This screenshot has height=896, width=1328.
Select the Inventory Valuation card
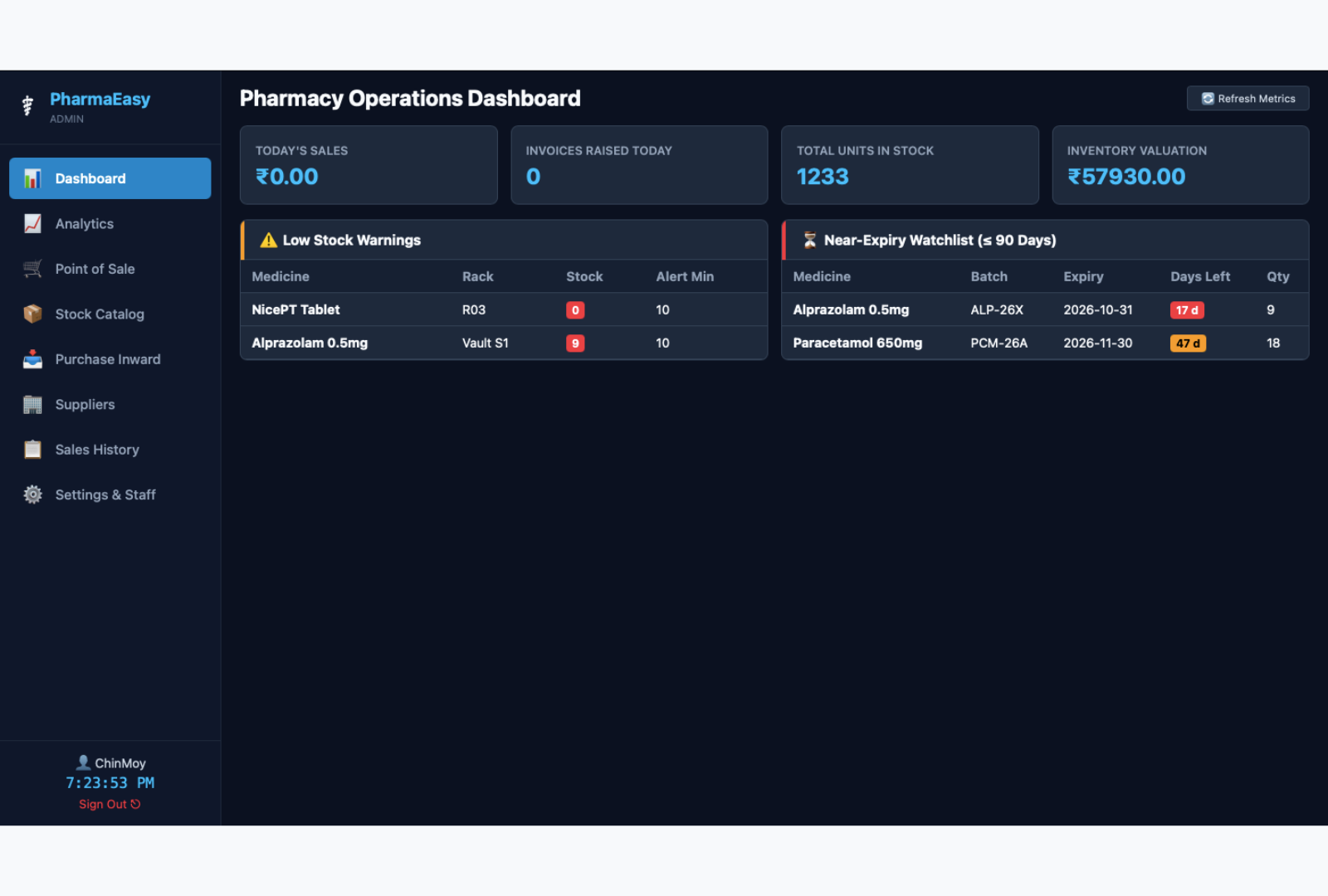[x=1180, y=165]
